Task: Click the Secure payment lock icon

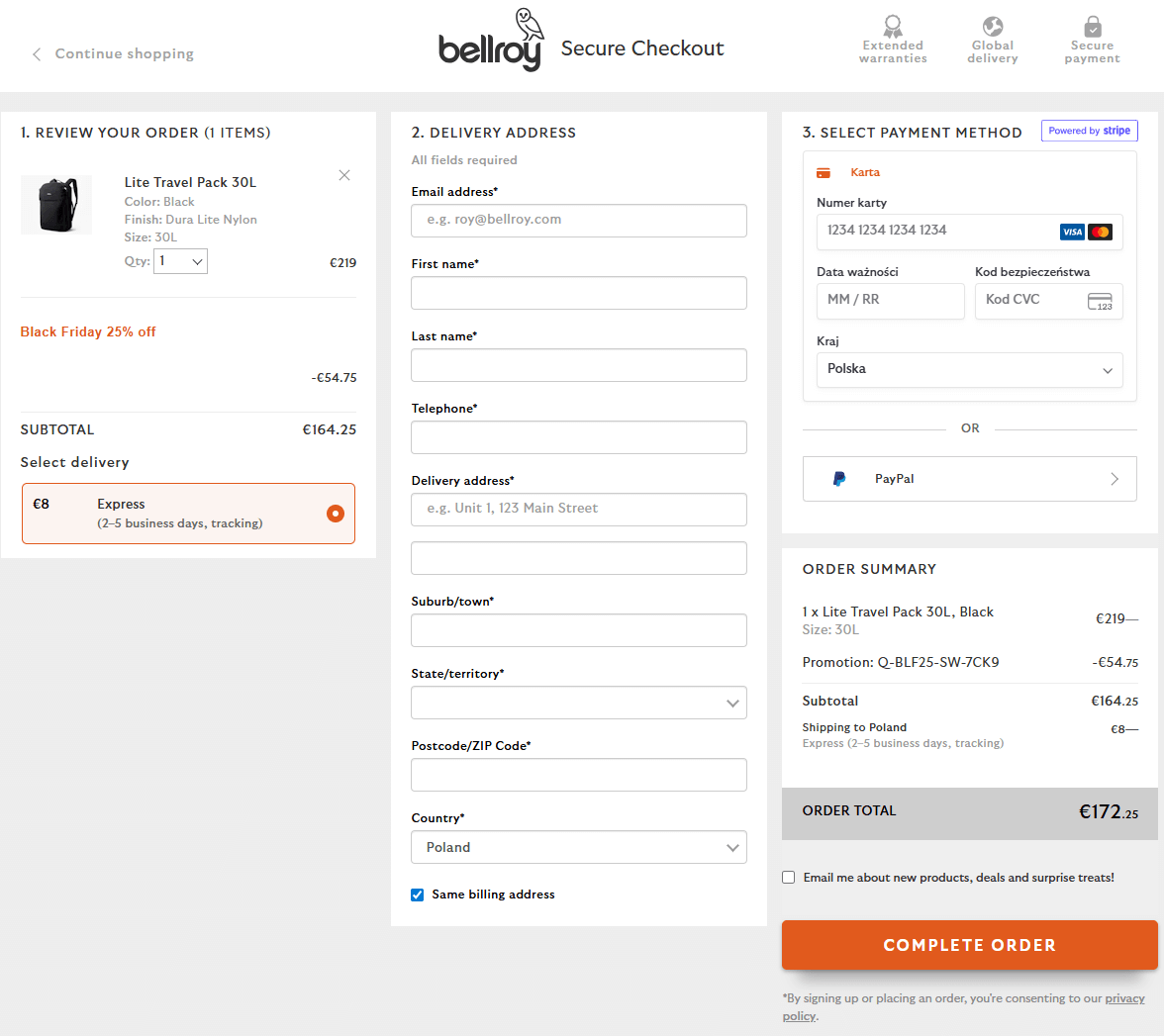Action: (x=1092, y=26)
